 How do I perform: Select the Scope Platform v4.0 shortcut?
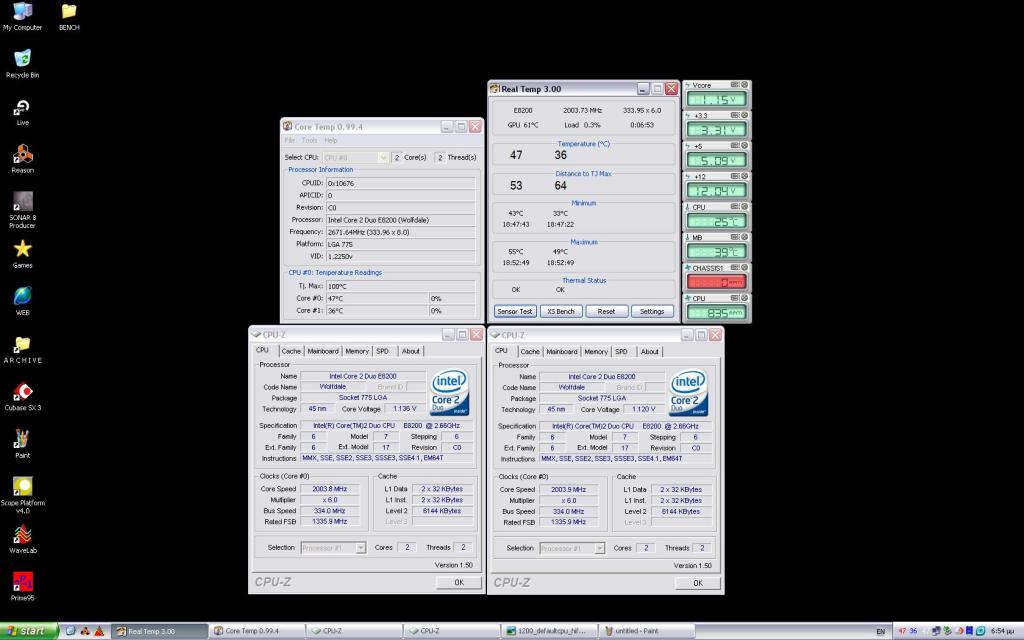point(22,495)
